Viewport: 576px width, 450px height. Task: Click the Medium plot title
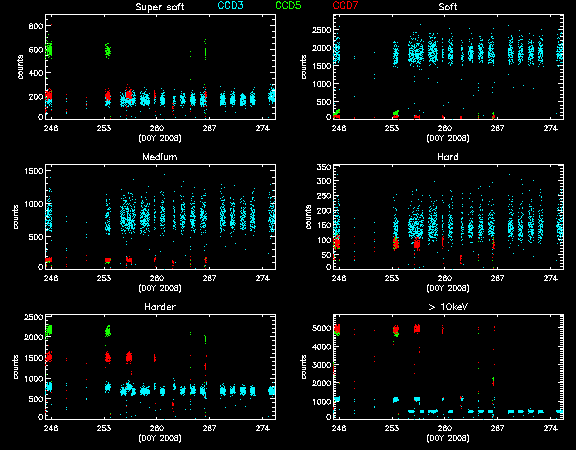160,157
